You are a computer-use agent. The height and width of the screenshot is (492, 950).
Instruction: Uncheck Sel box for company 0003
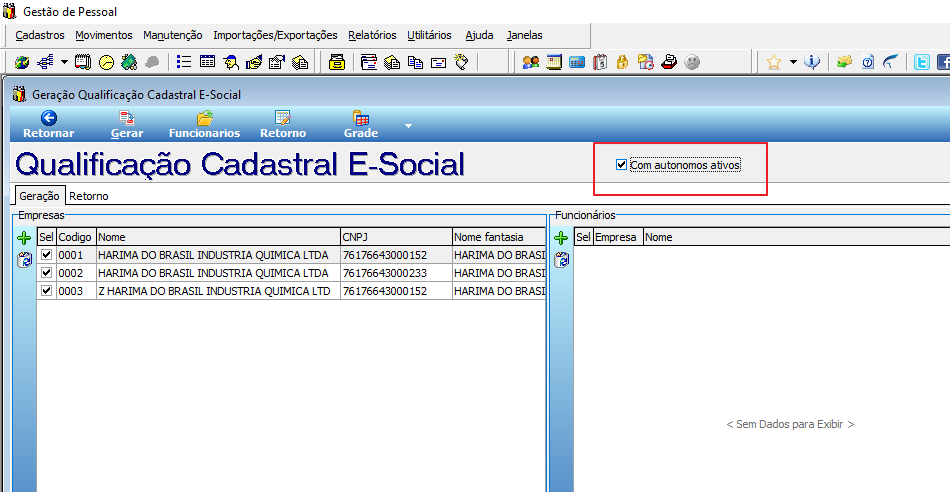click(x=46, y=291)
